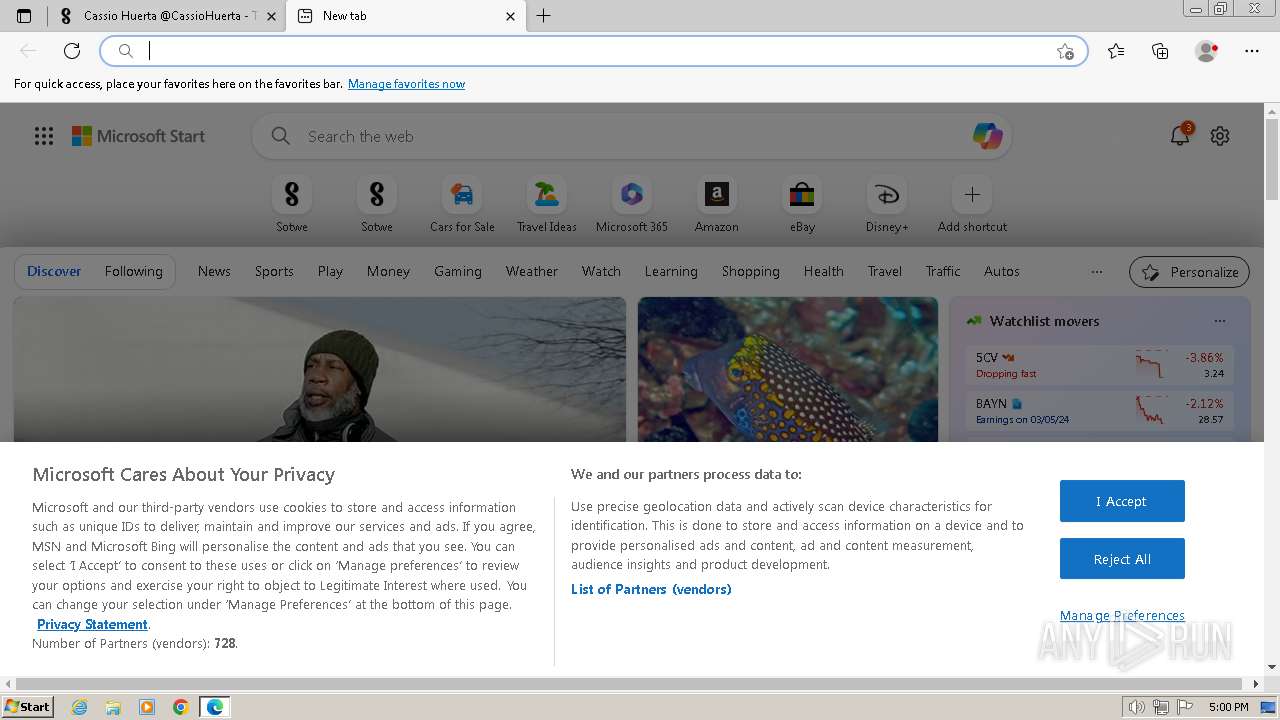Open the Travel Ideas shortcut
The image size is (1280, 720).
(547, 204)
